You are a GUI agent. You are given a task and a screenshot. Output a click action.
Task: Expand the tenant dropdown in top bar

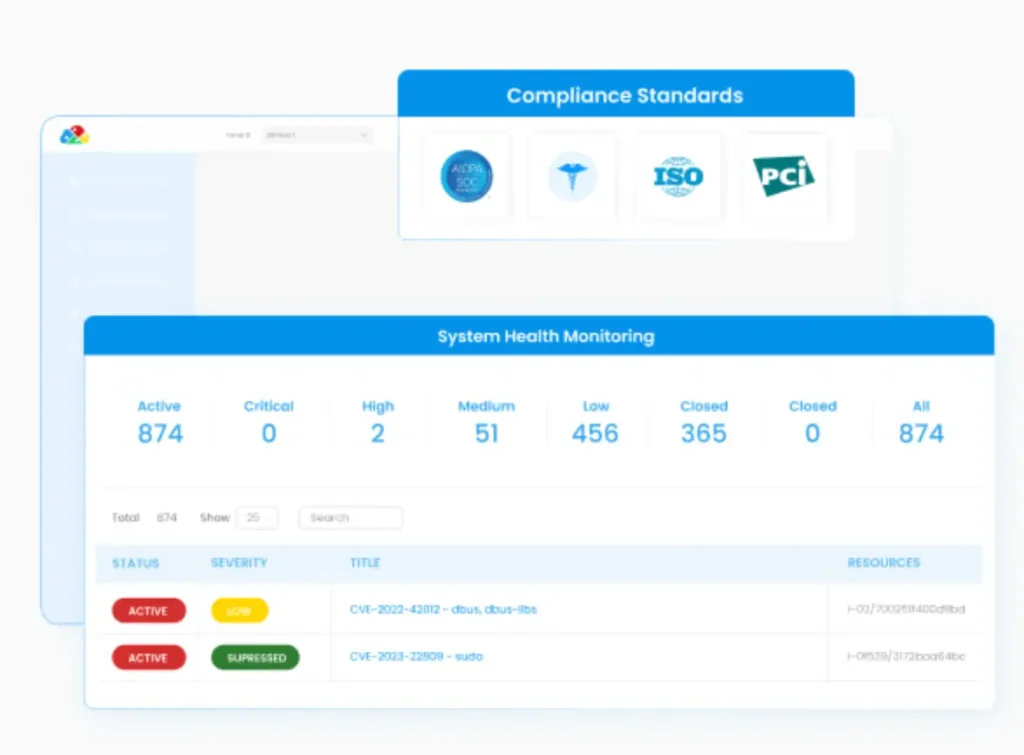pyautogui.click(x=316, y=135)
